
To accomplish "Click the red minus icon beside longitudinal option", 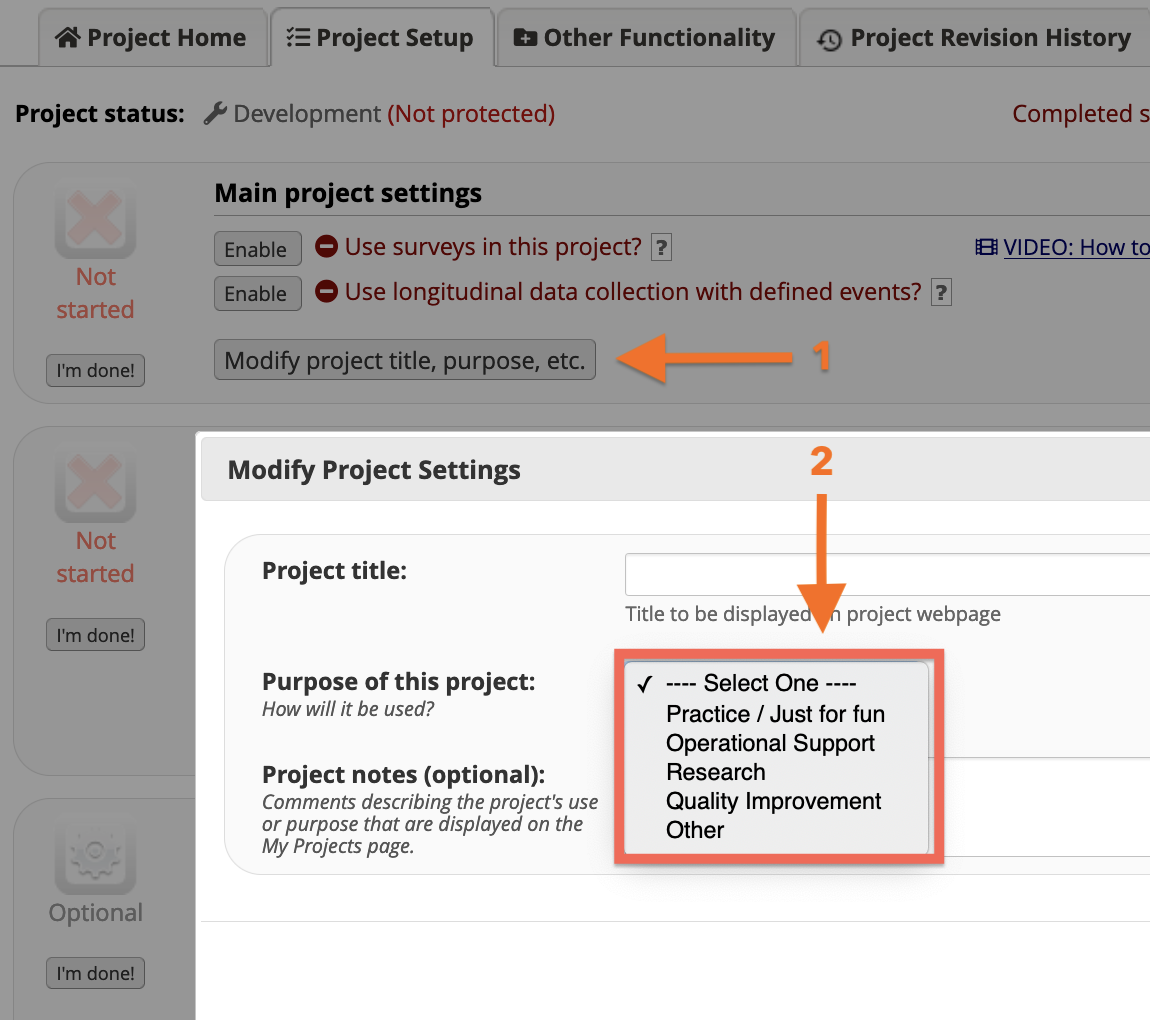I will pos(326,292).
